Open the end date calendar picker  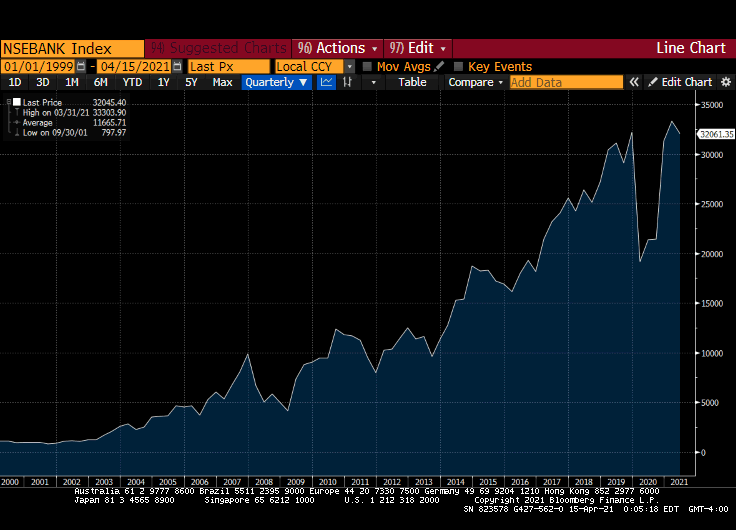point(177,66)
